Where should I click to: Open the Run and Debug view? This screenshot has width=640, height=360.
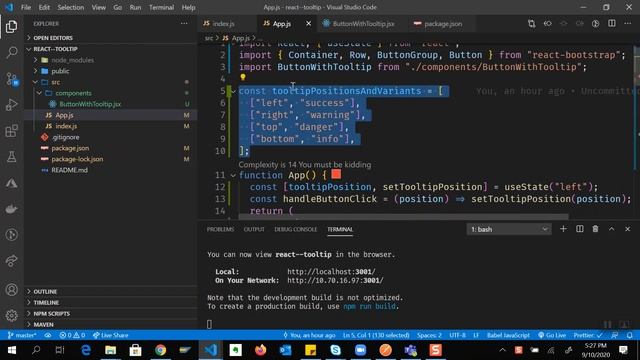(11, 105)
